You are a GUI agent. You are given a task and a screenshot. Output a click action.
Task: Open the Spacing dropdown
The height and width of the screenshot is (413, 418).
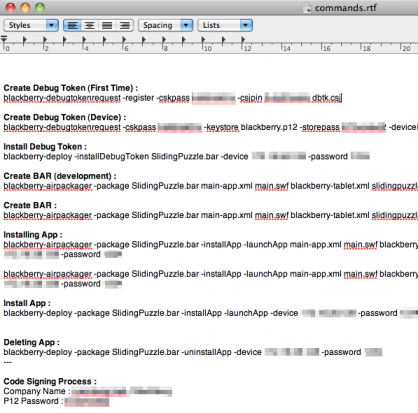(165, 25)
